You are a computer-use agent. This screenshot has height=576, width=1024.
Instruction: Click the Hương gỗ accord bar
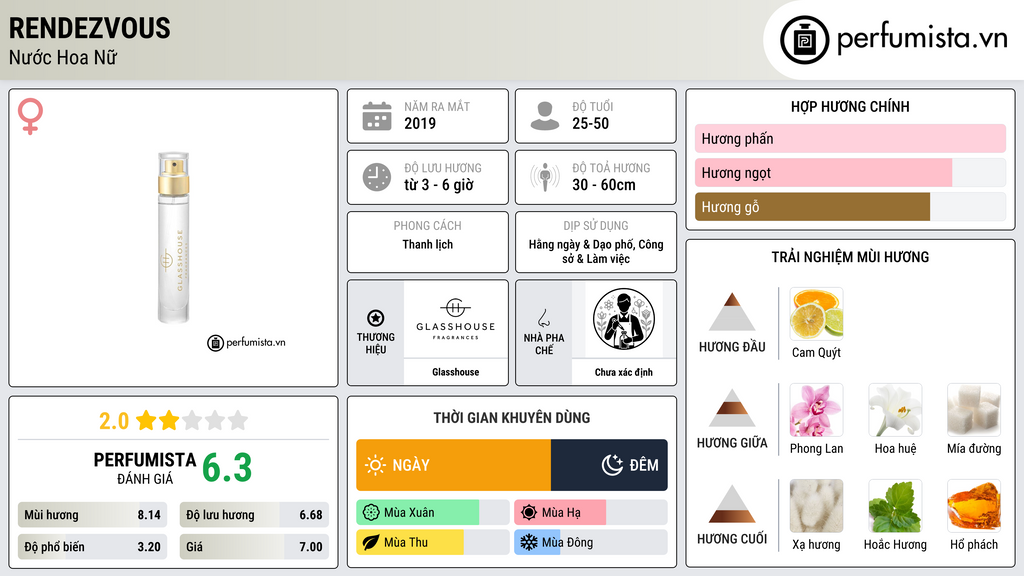click(850, 206)
